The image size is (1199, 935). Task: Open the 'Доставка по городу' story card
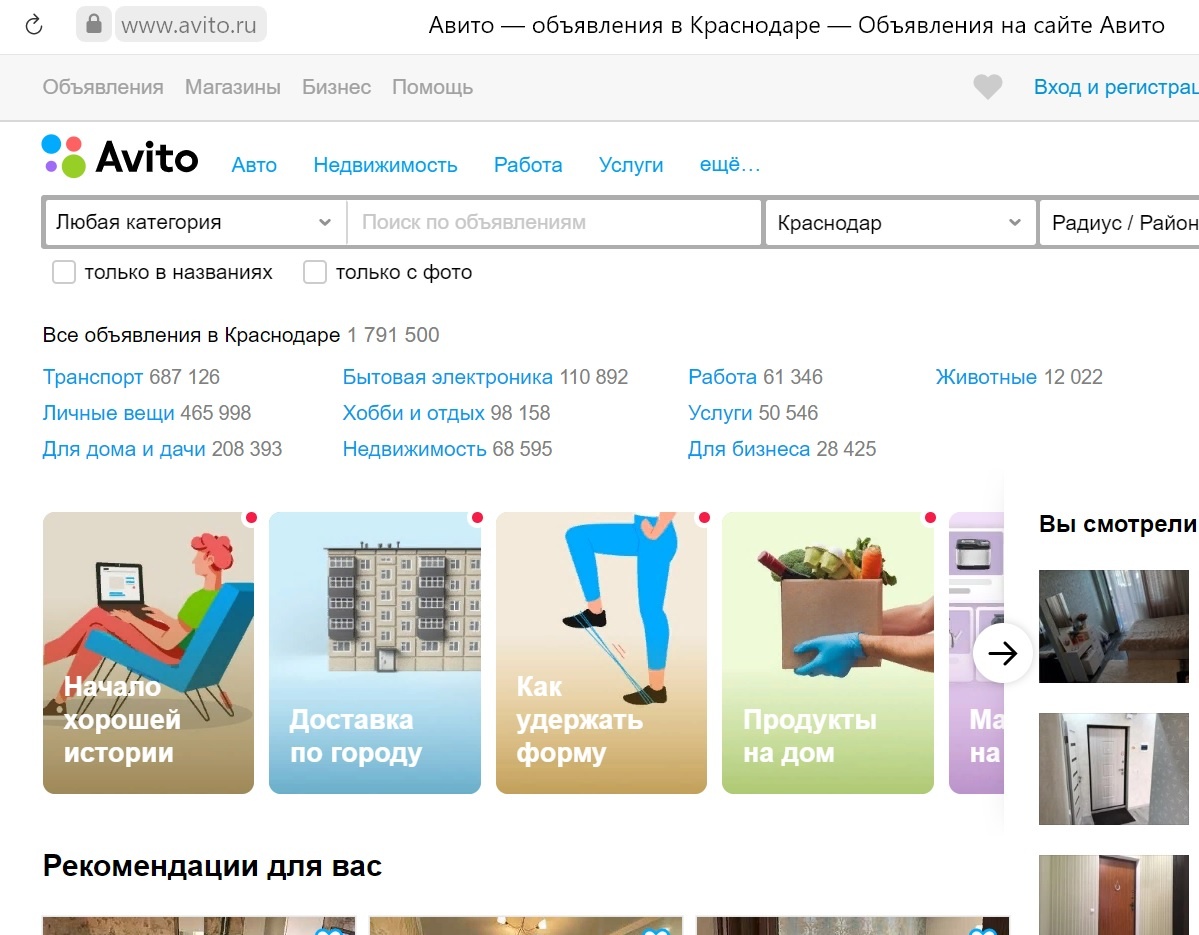375,653
